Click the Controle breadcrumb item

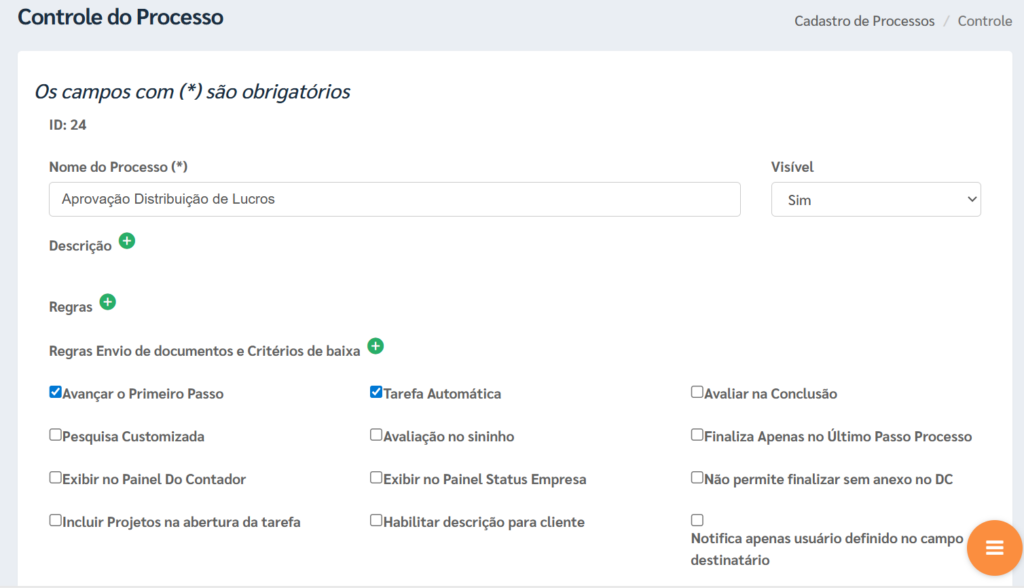click(x=984, y=21)
